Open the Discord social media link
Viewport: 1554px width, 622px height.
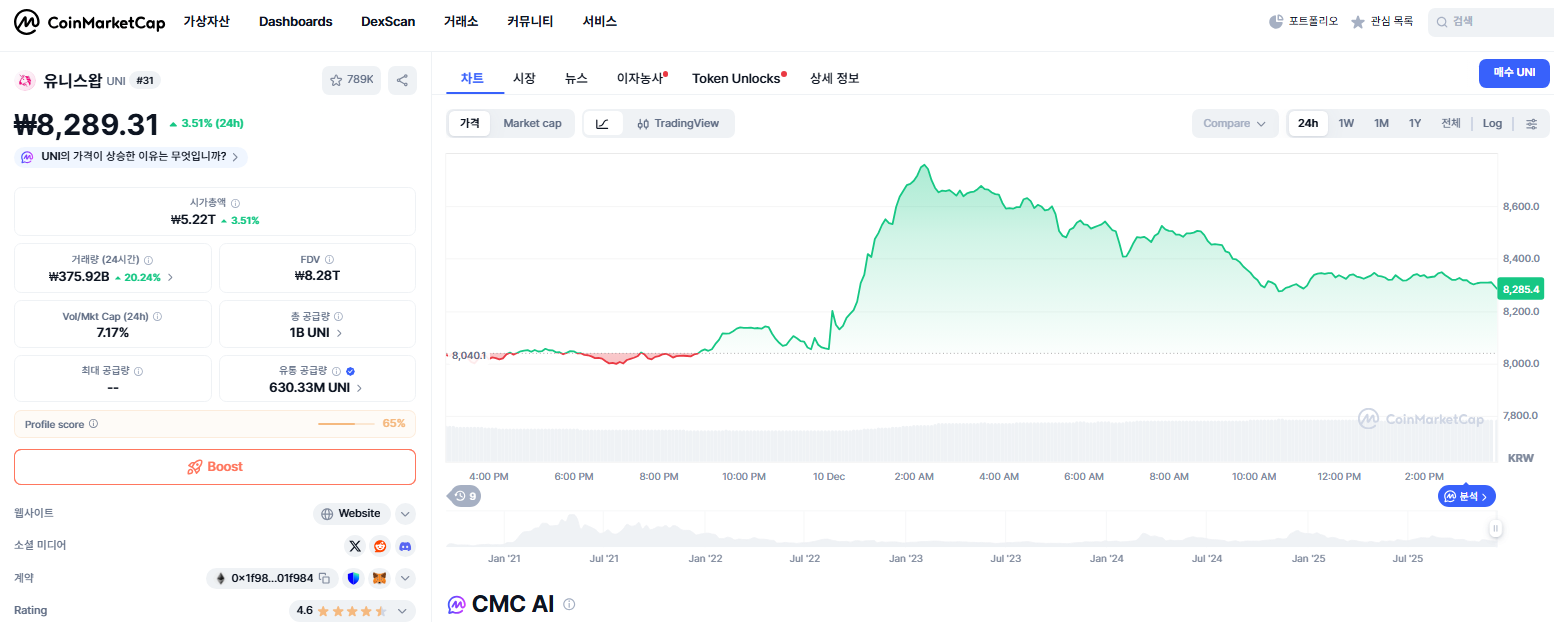point(405,546)
